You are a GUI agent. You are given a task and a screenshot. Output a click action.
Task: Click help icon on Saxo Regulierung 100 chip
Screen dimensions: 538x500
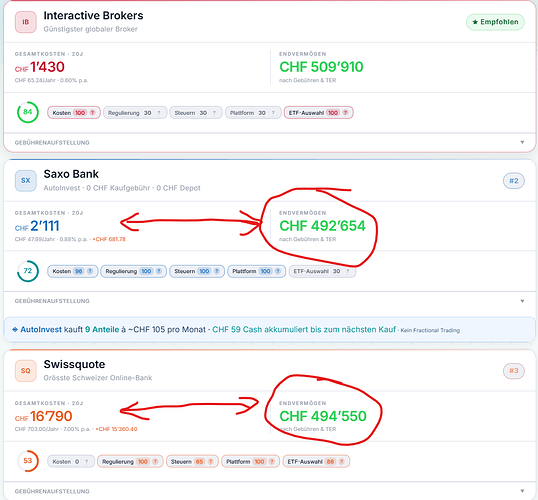[x=159, y=271]
